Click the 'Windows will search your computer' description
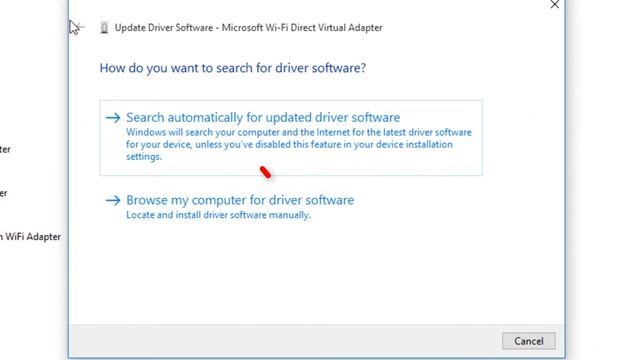Screen dimensions: 640x360 299,144
